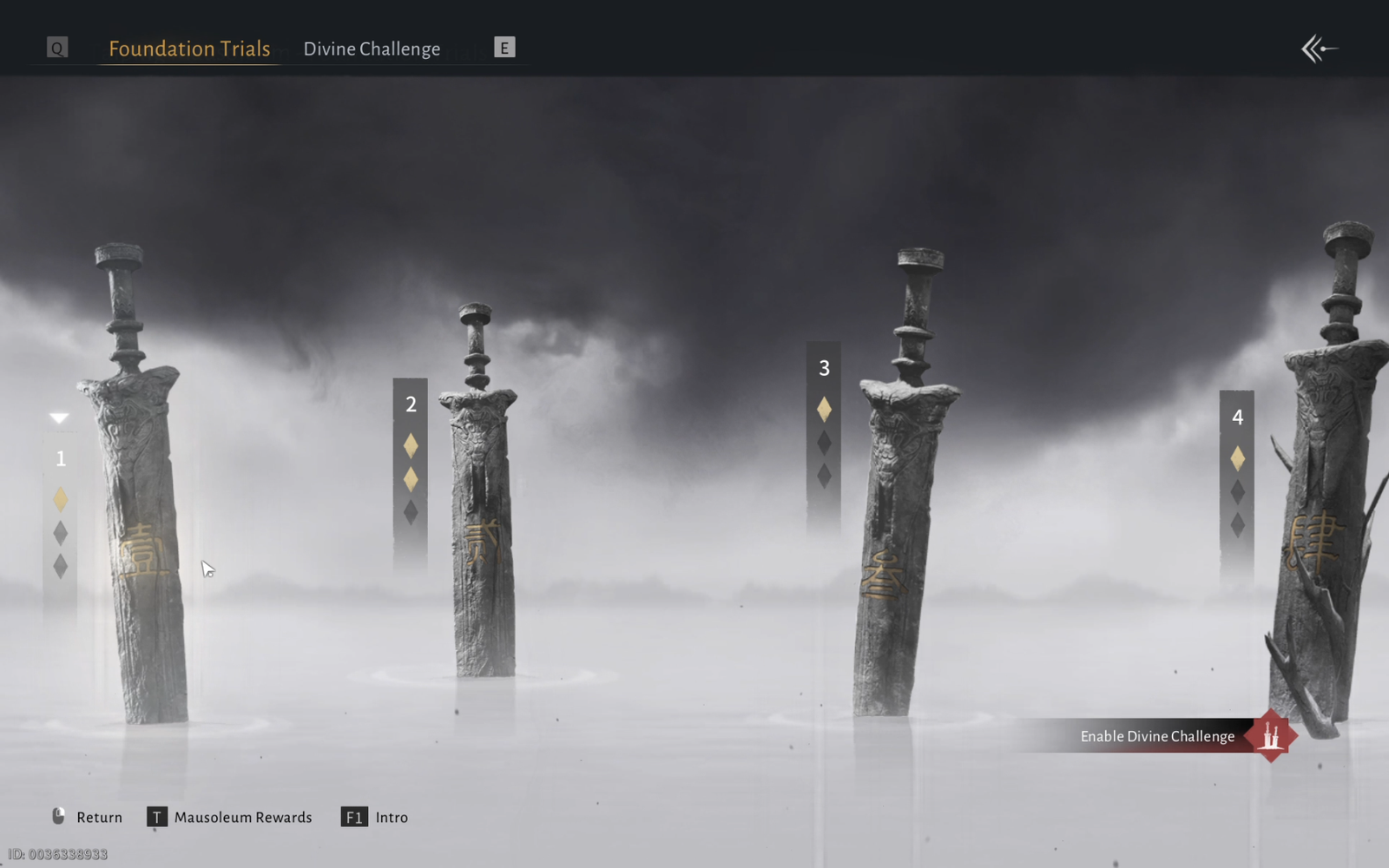This screenshot has width=1389, height=868.
Task: Click the ID: 0036338933 text
Action: [x=57, y=854]
